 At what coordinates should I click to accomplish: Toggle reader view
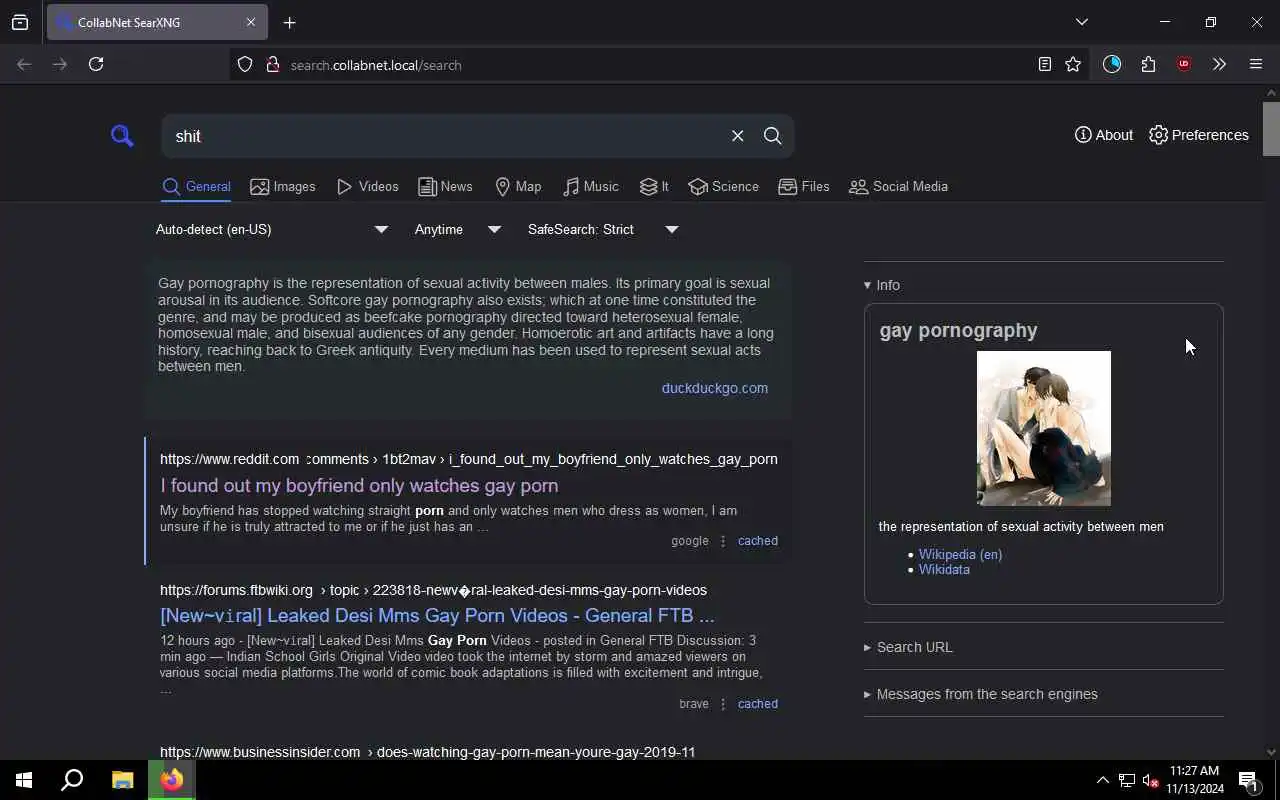1044,64
